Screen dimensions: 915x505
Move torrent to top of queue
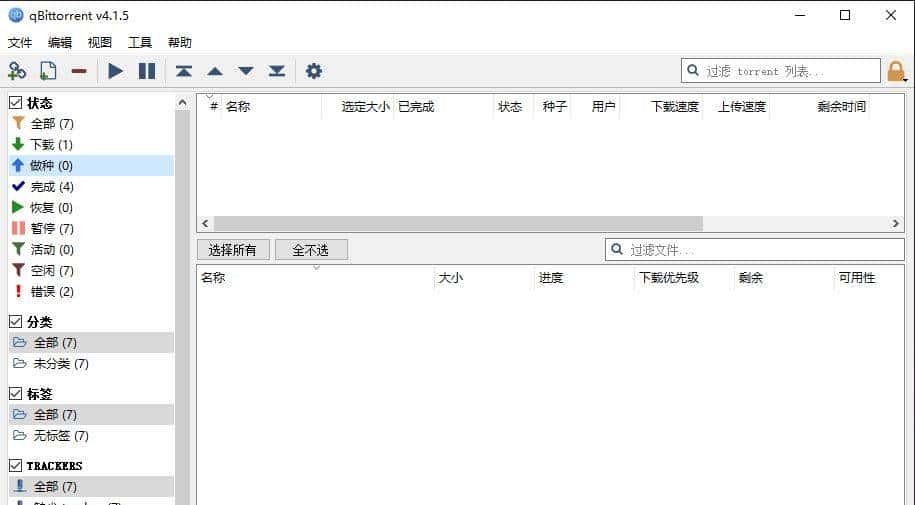(184, 71)
